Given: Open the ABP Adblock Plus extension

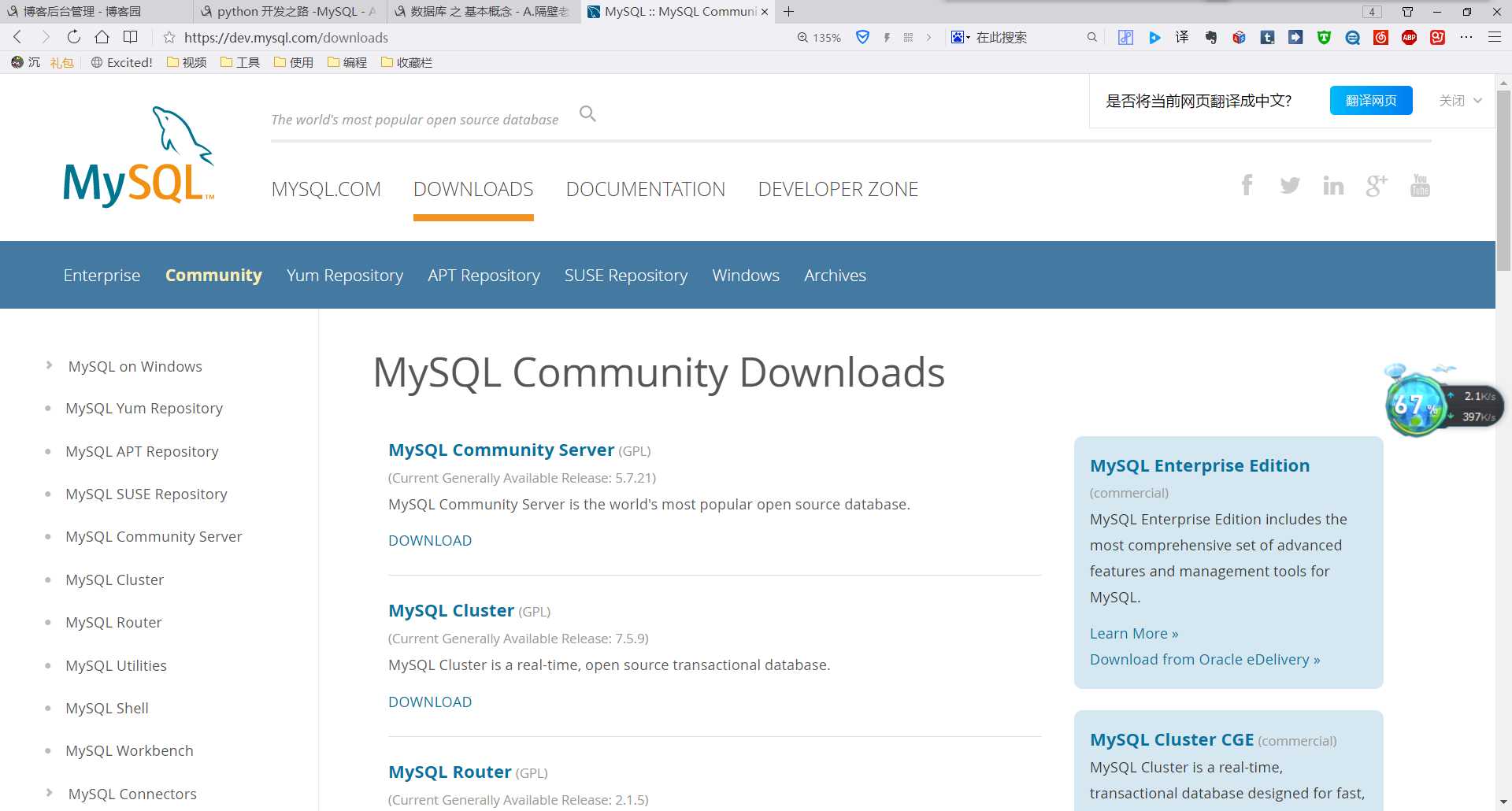Looking at the screenshot, I should click(x=1409, y=37).
